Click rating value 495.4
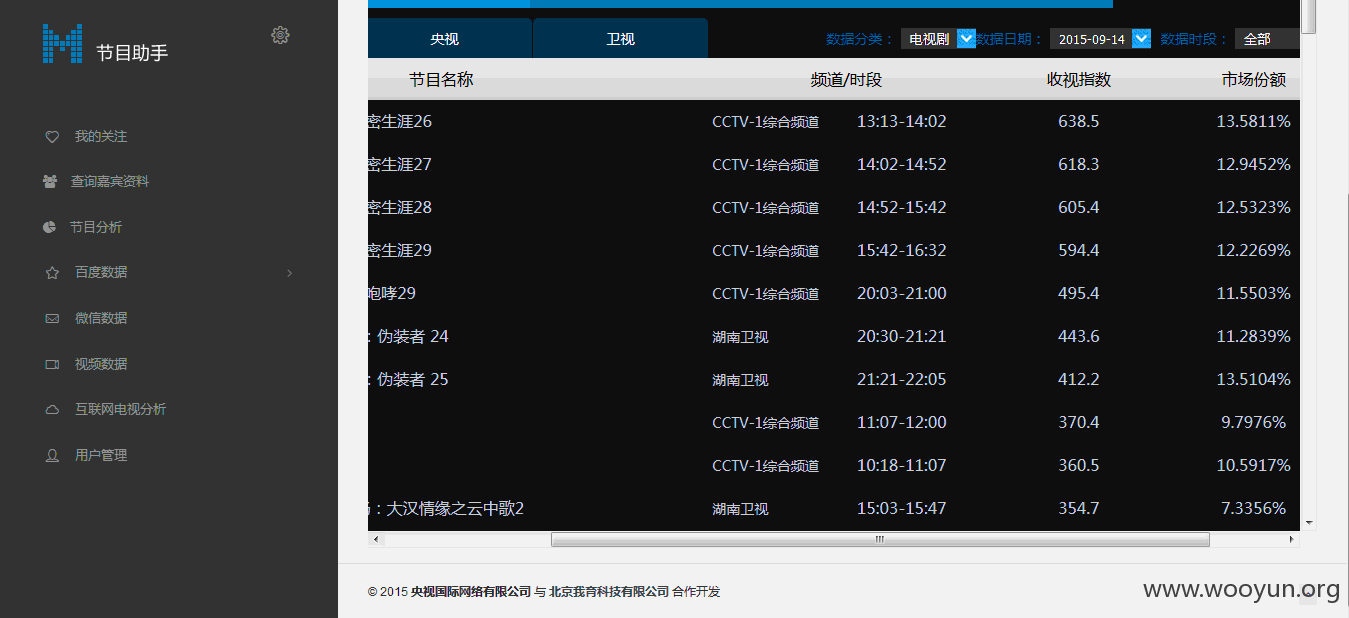Screen dimensions: 1349x618 tap(1079, 293)
